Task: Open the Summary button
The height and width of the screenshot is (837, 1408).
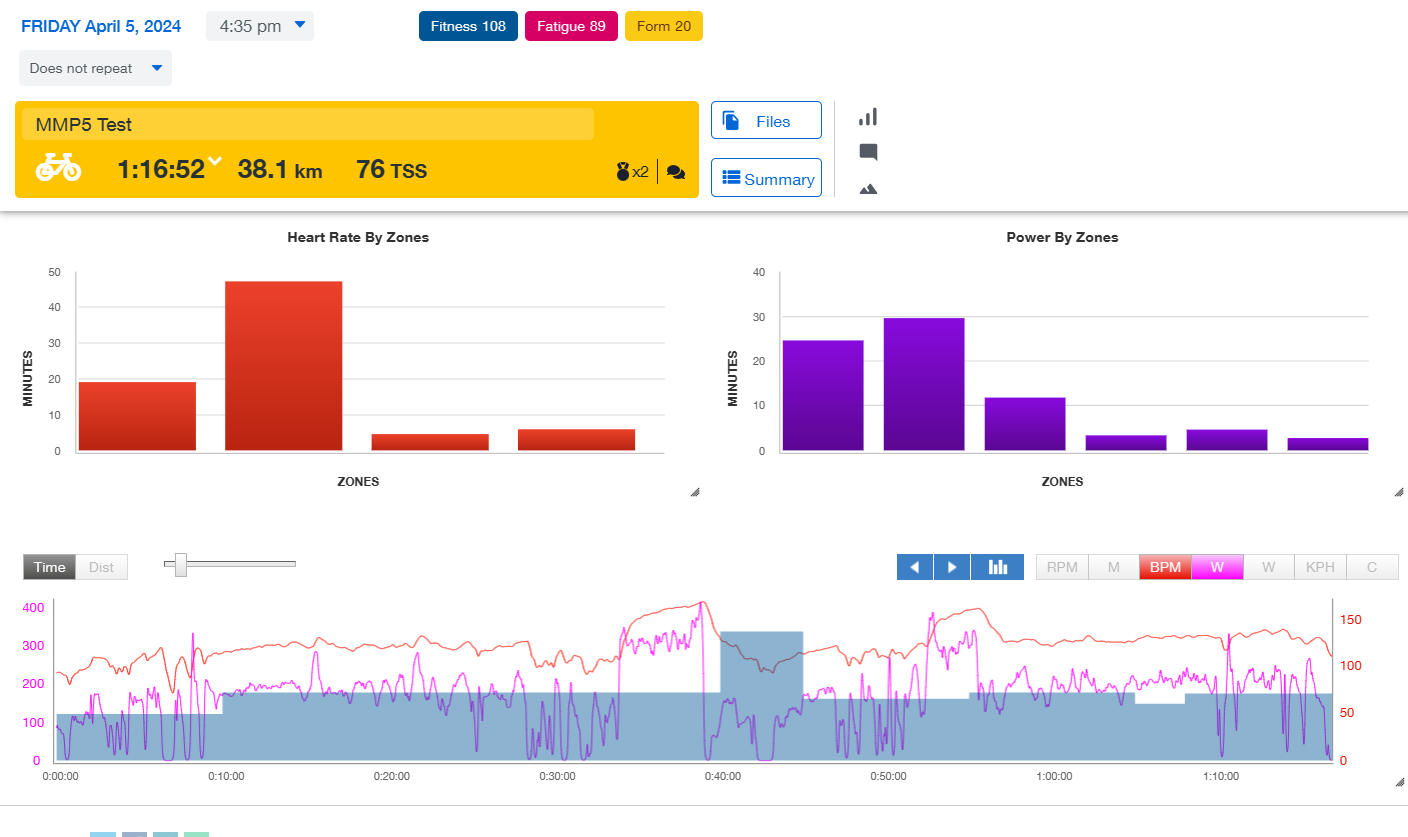Action: click(766, 178)
